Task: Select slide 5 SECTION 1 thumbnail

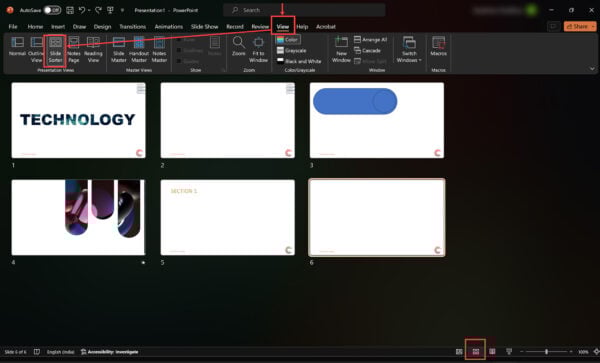Action: click(228, 217)
